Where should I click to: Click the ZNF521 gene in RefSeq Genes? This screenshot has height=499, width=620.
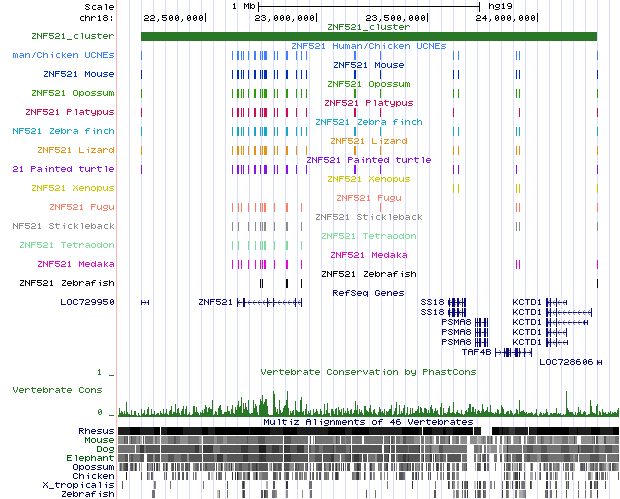point(215,301)
